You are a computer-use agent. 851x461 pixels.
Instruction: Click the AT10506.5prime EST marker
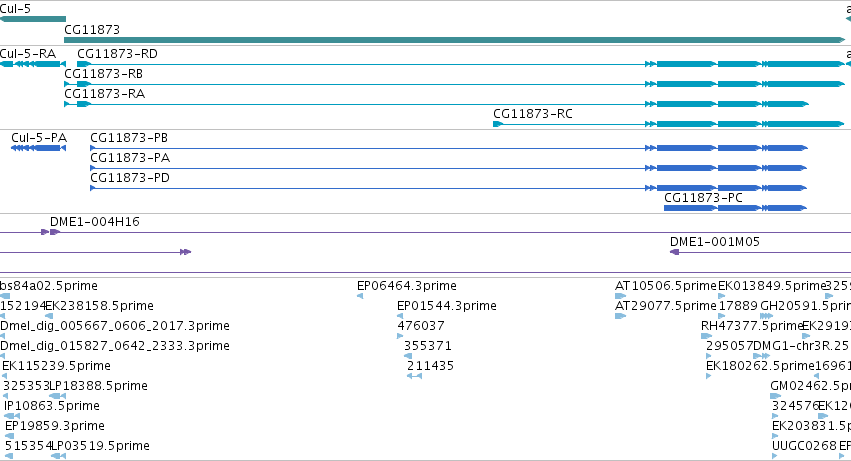[620, 296]
